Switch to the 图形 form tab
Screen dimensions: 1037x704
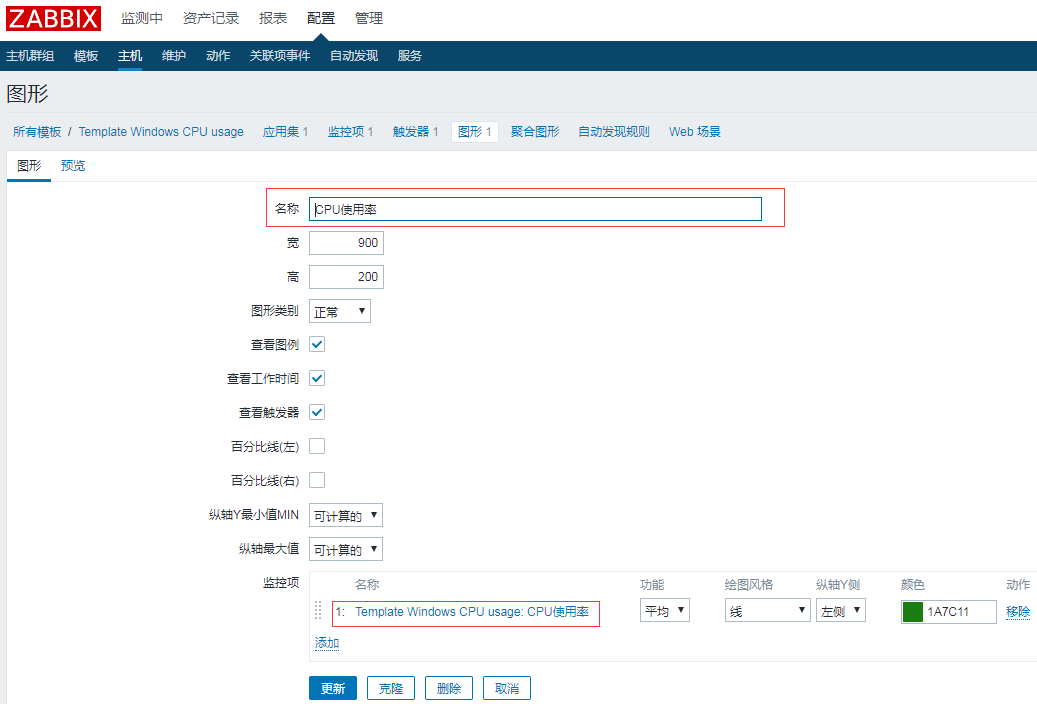coord(29,165)
